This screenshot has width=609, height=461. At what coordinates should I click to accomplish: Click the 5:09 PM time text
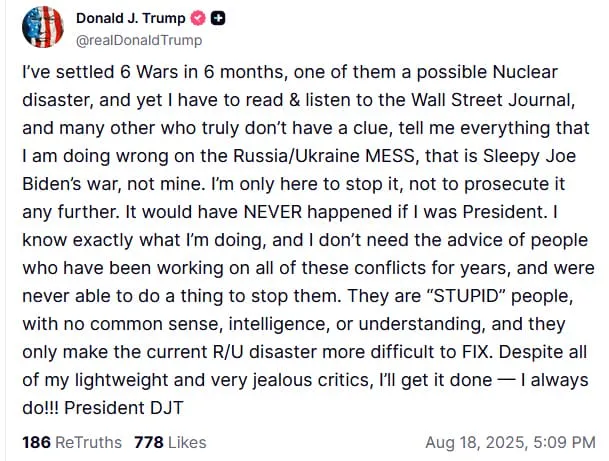(564, 442)
